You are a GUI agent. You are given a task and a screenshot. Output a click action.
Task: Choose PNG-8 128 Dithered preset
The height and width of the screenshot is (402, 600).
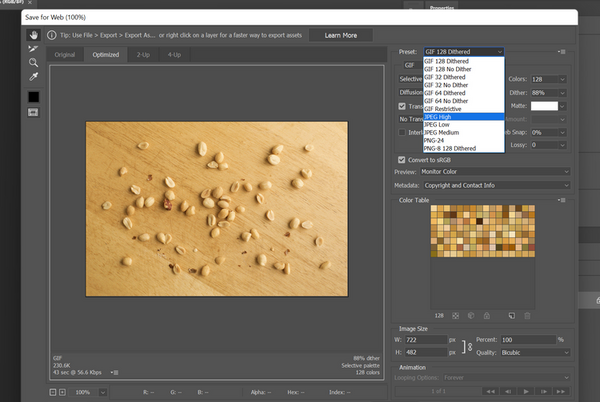(x=464, y=148)
